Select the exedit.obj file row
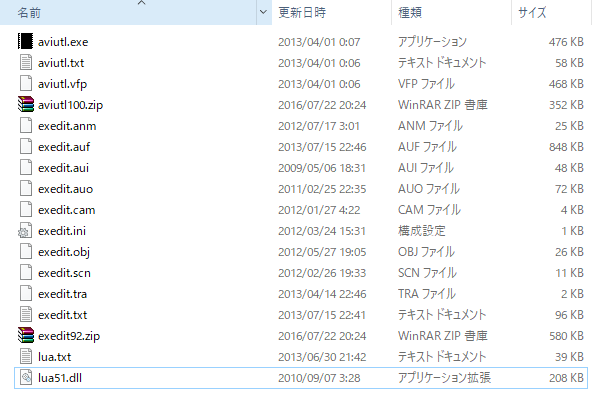This screenshot has height=401, width=599. (x=301, y=252)
